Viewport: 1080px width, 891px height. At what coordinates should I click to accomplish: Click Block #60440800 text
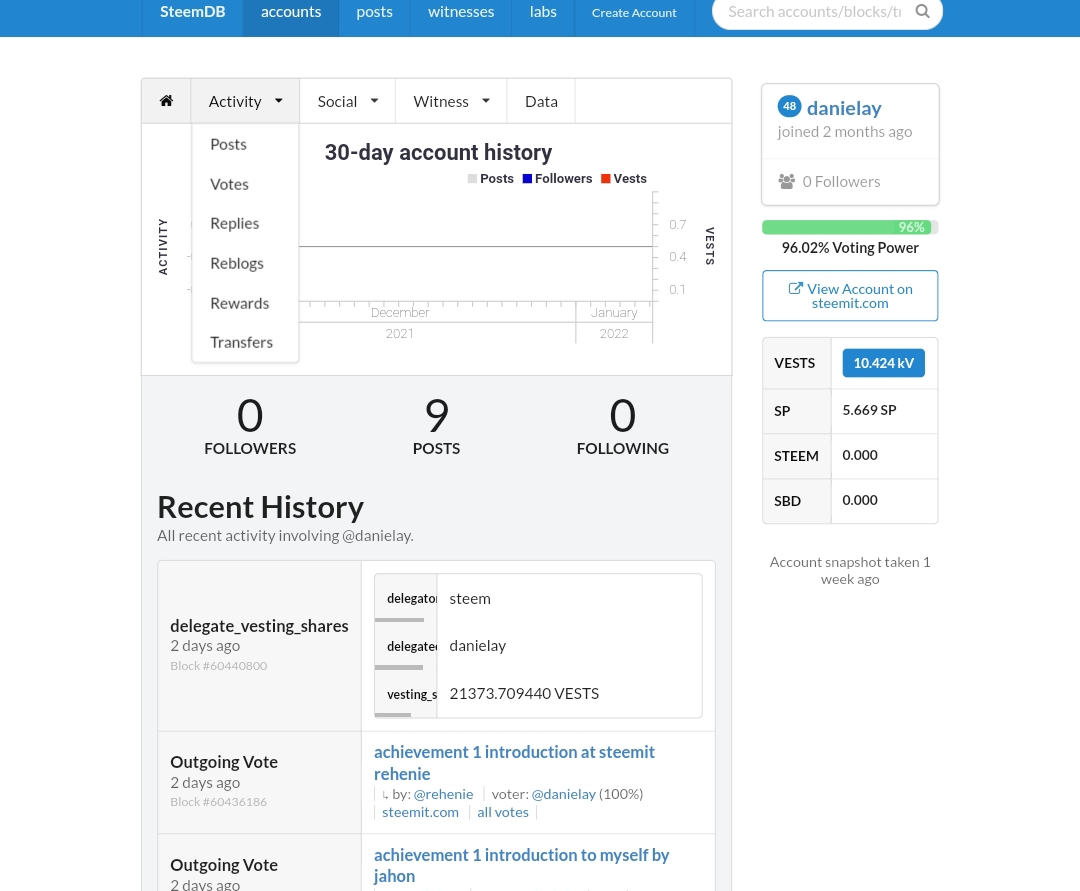tap(218, 666)
